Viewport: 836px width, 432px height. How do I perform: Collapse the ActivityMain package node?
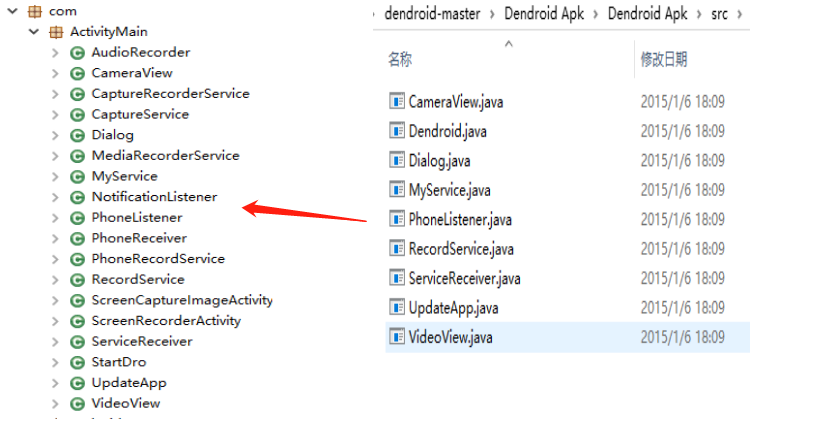point(35,31)
